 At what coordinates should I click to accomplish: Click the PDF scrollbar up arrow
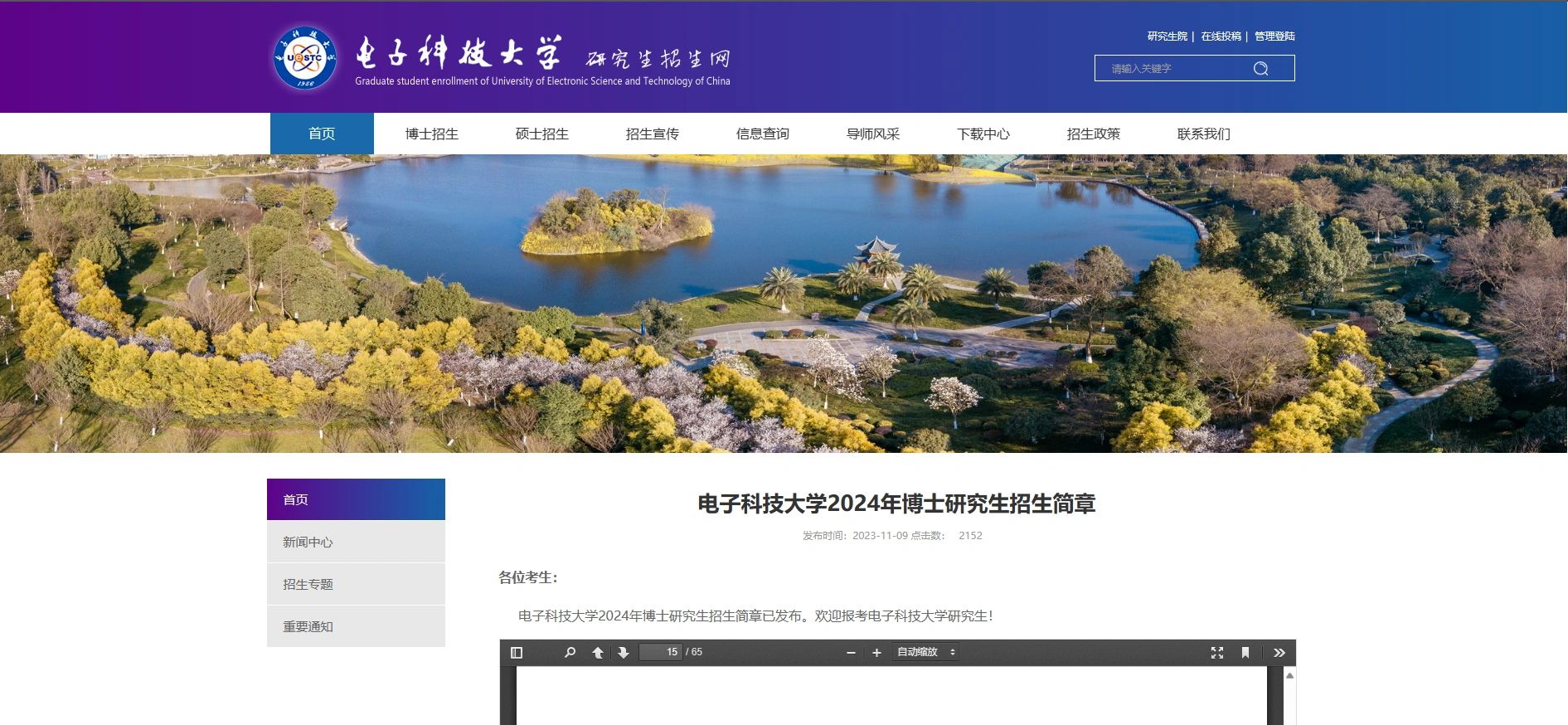[x=1289, y=675]
